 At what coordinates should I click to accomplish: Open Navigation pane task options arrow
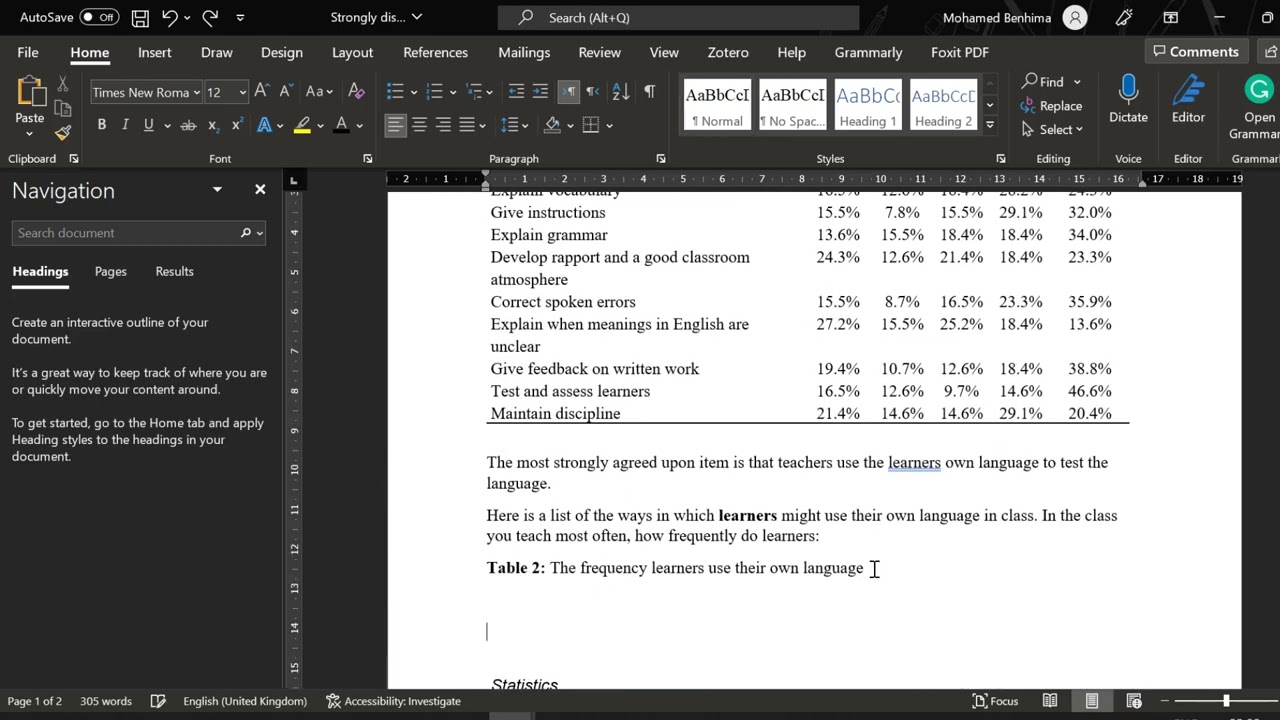pyautogui.click(x=217, y=190)
